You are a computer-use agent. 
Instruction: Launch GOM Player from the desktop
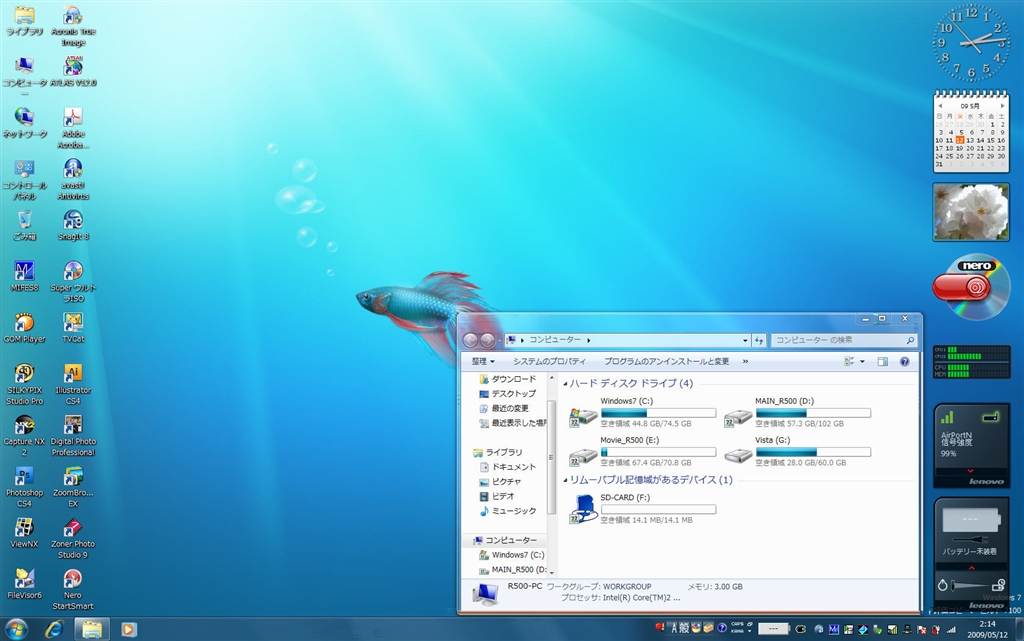[24, 323]
